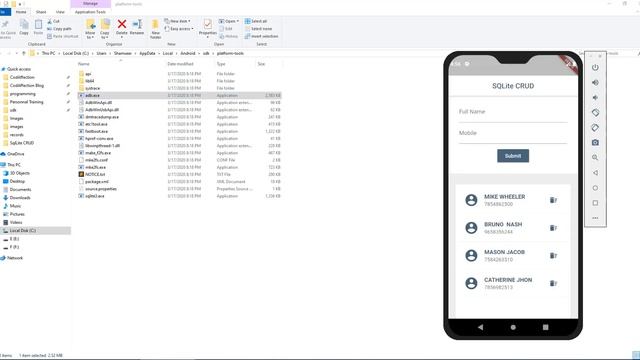Sort files by Name column header
The width and height of the screenshot is (640, 360).
[83, 64]
